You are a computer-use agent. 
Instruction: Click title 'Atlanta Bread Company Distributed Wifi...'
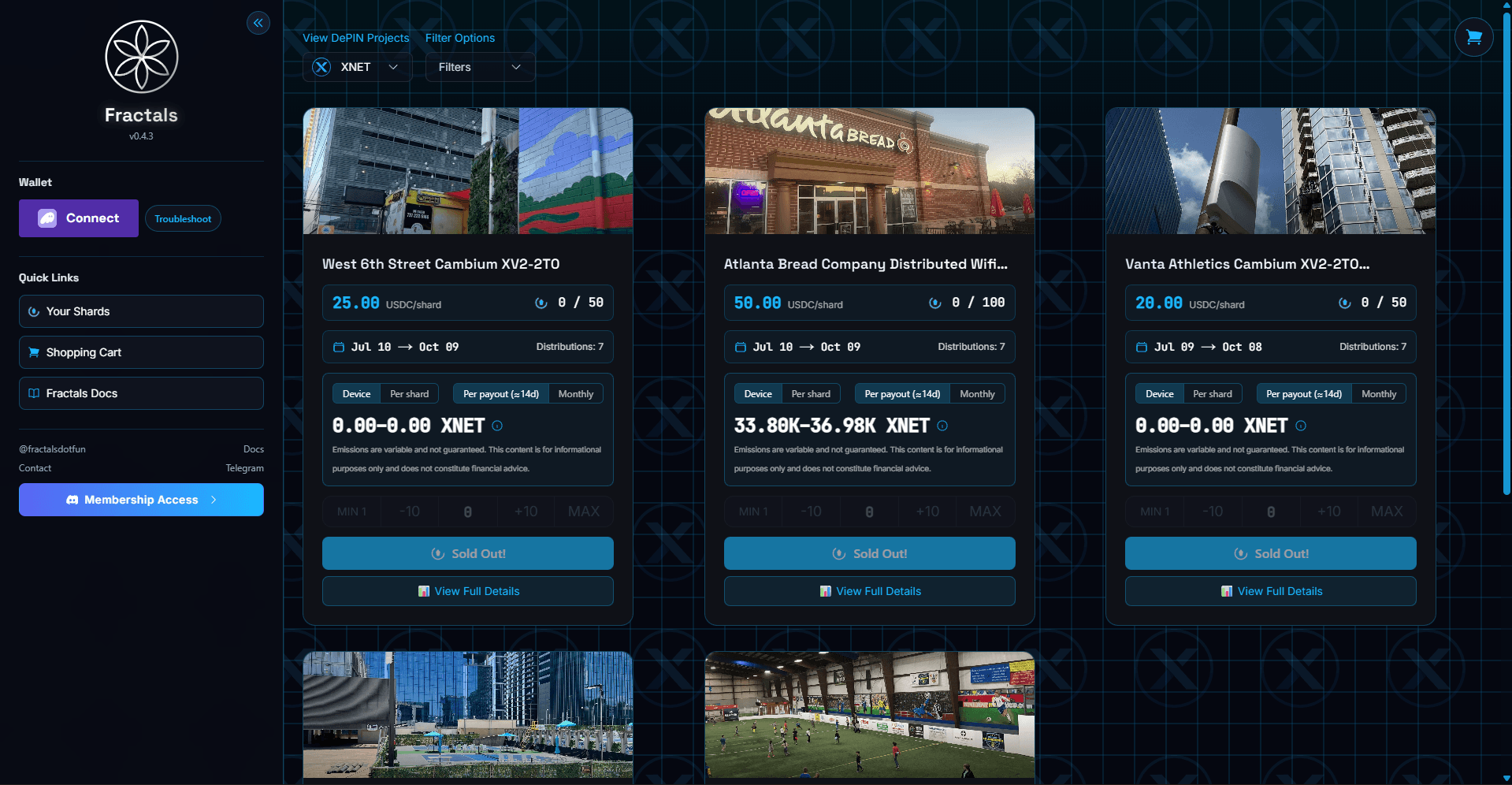[x=866, y=264]
